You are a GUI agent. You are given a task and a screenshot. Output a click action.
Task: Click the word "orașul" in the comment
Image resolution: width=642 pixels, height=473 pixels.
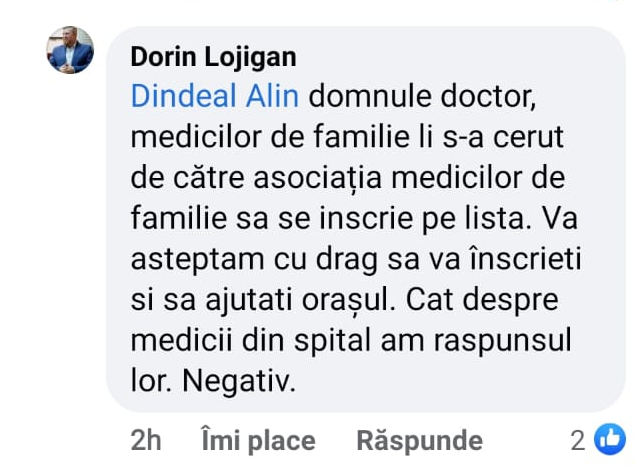tap(349, 300)
